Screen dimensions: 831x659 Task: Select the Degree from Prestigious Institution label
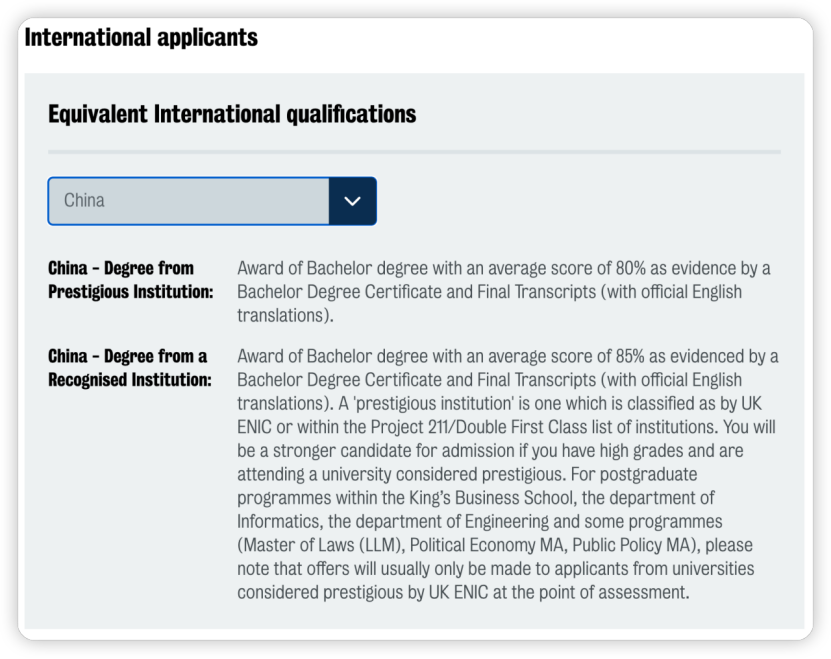click(x=130, y=280)
